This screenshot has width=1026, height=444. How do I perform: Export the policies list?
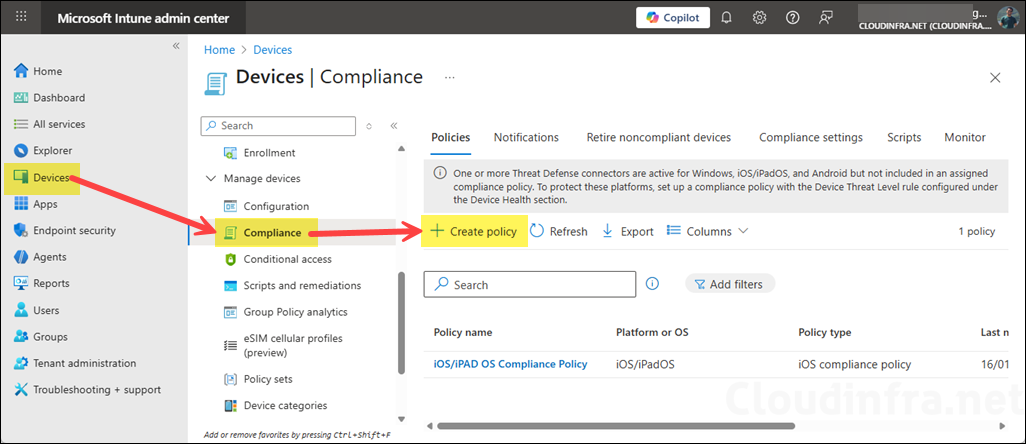tap(628, 231)
